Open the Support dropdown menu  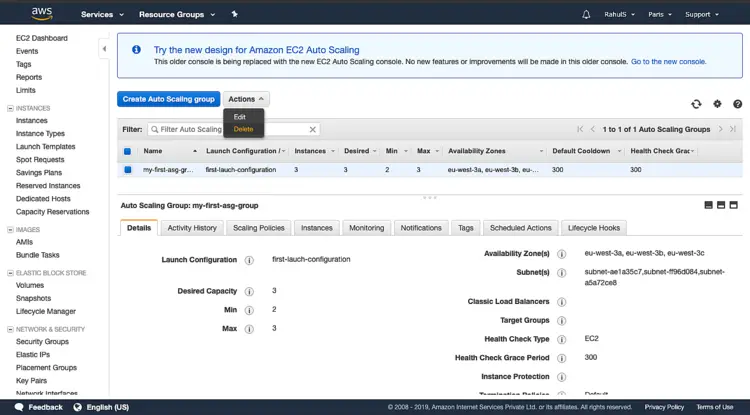click(x=701, y=15)
